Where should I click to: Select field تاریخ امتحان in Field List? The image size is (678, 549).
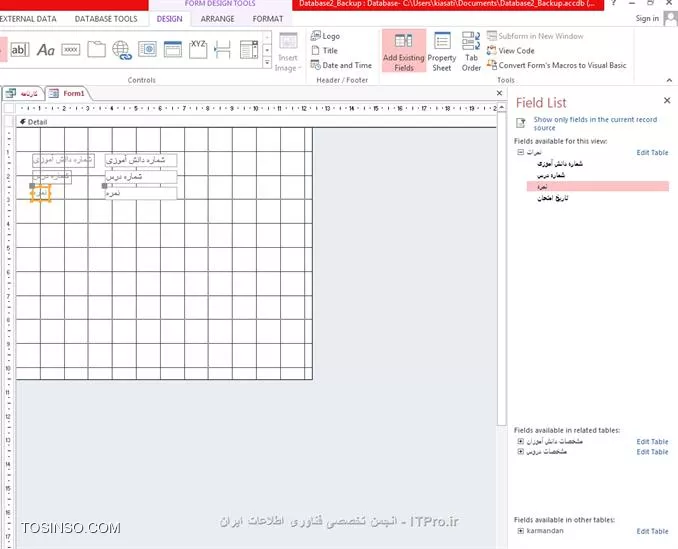pos(553,198)
